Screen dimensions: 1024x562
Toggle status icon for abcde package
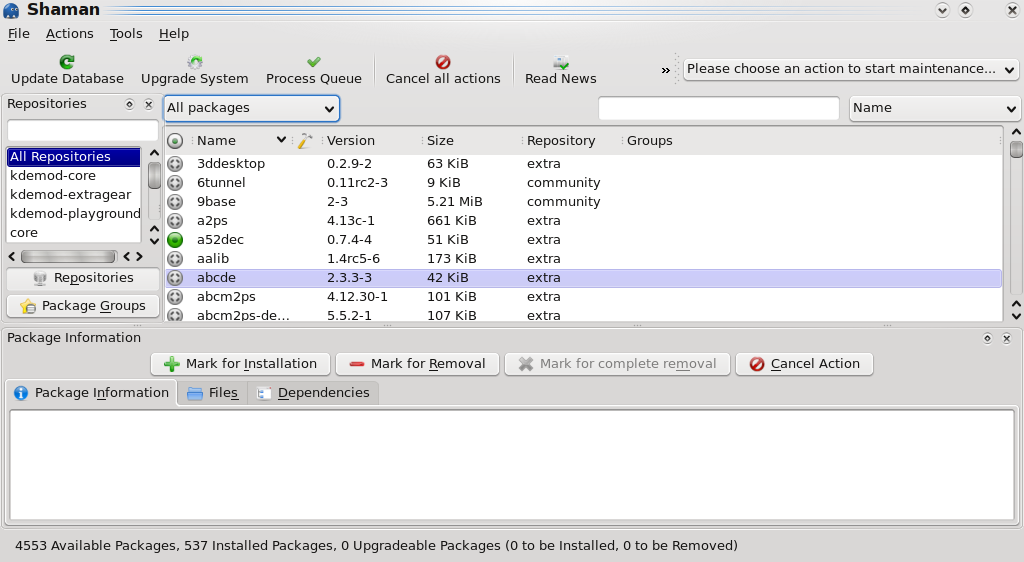tap(175, 277)
